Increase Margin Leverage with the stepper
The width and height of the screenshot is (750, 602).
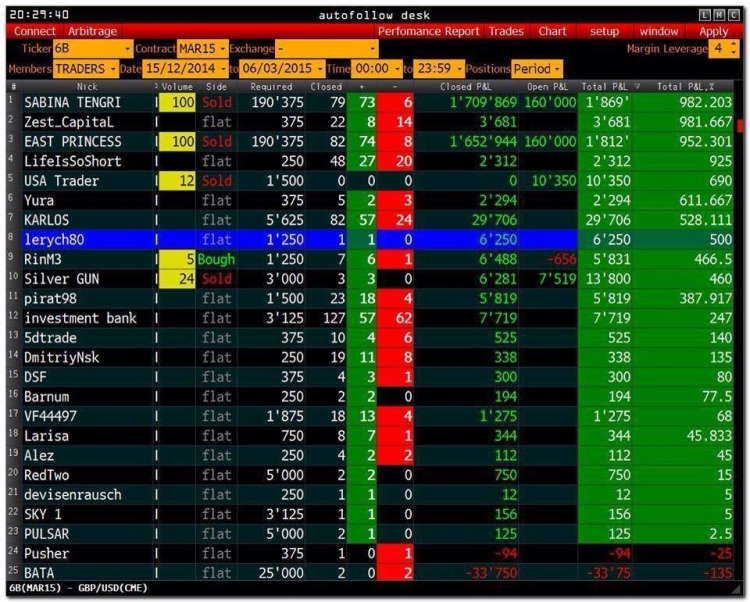734,44
